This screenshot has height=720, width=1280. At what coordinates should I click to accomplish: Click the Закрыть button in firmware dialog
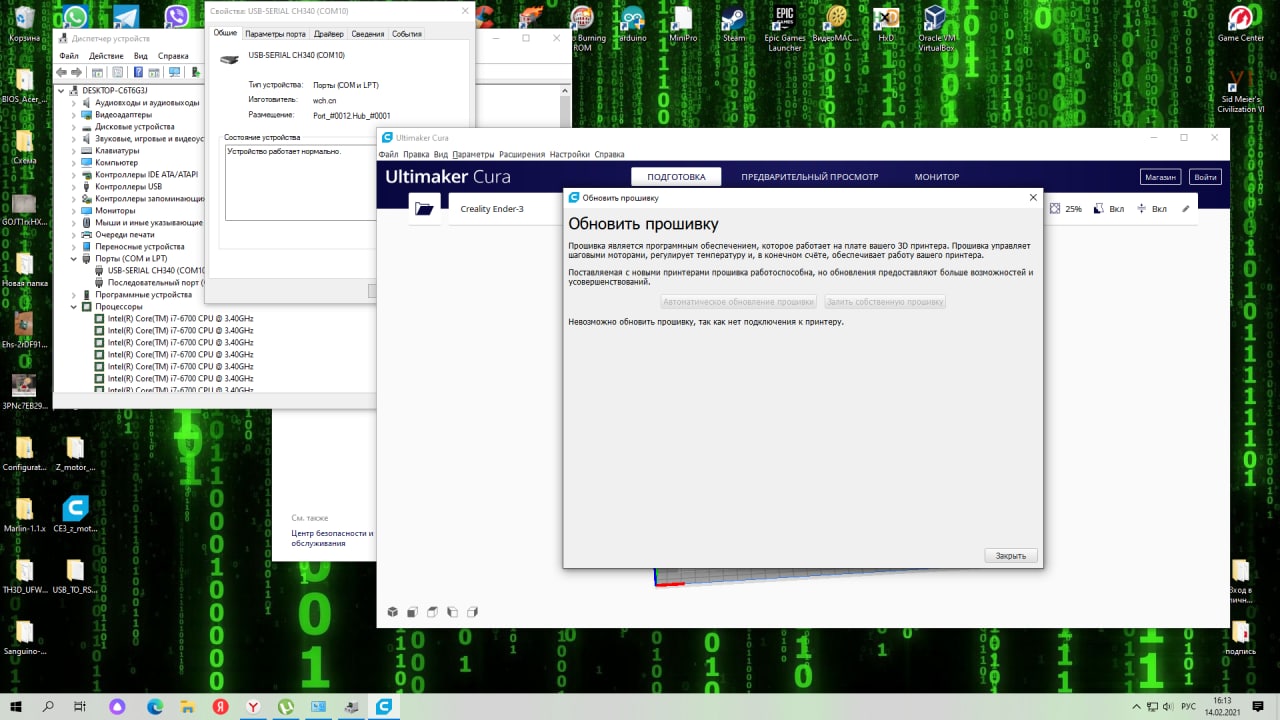click(1011, 555)
